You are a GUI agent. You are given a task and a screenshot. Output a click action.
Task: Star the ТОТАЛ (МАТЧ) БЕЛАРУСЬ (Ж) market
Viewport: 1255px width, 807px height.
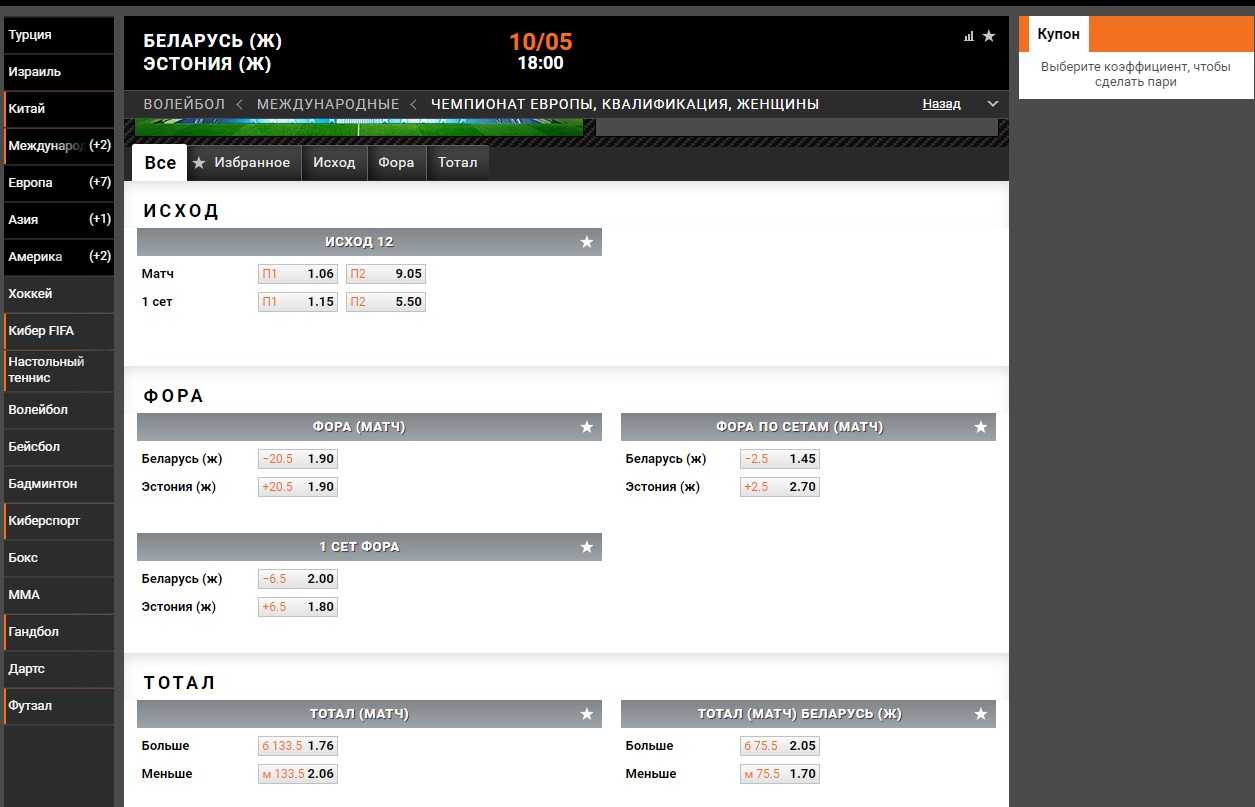click(981, 714)
